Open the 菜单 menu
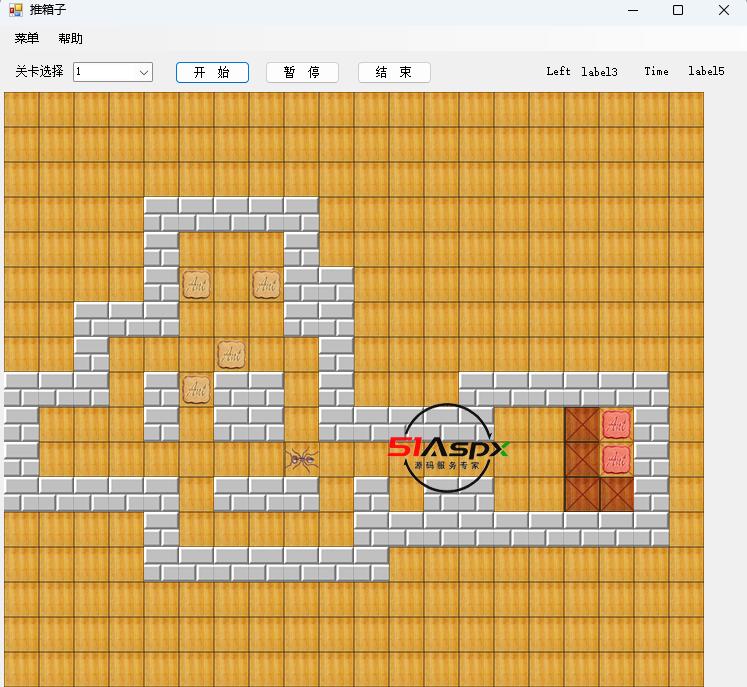747x687 pixels. 27,39
